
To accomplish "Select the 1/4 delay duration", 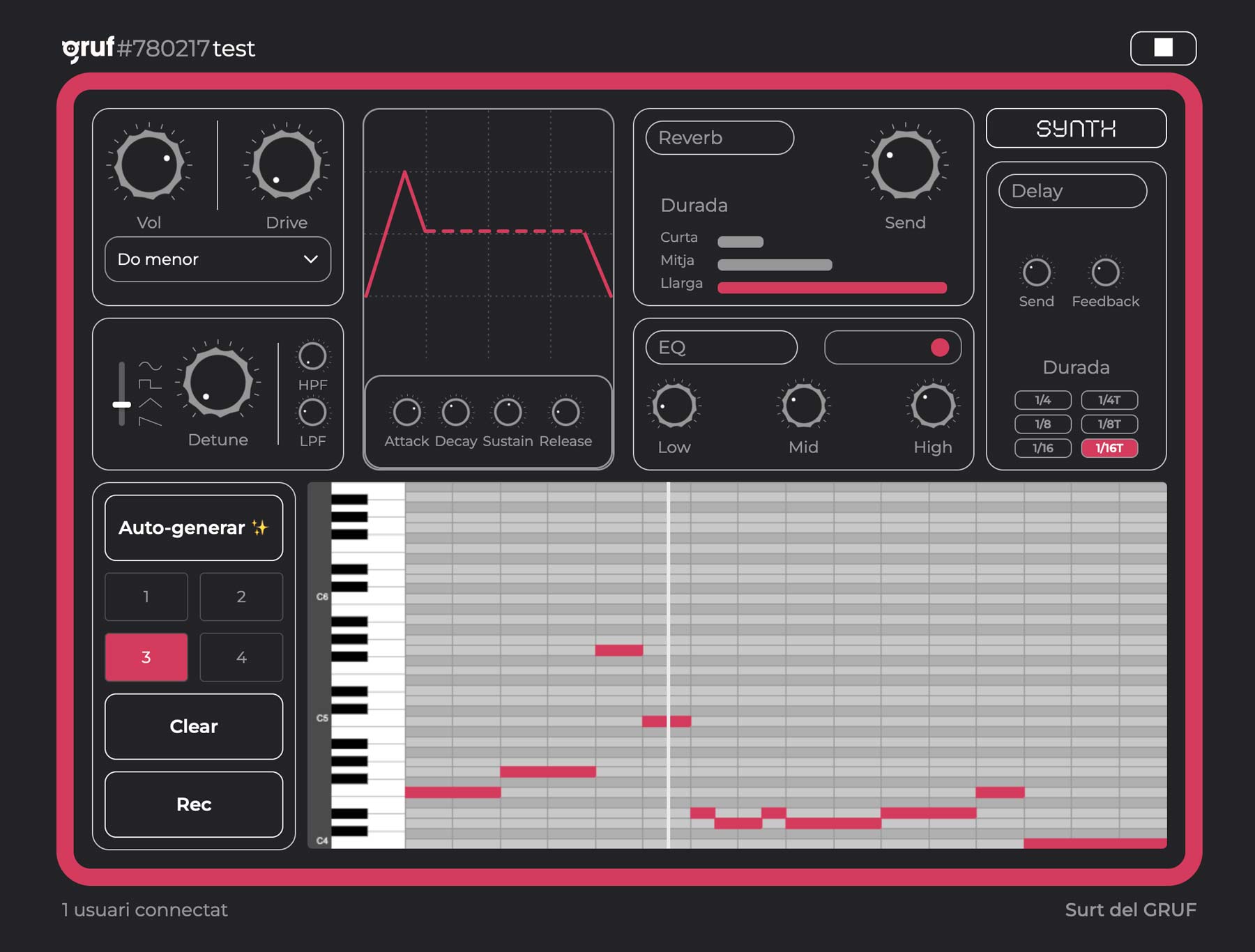I will pos(1042,400).
